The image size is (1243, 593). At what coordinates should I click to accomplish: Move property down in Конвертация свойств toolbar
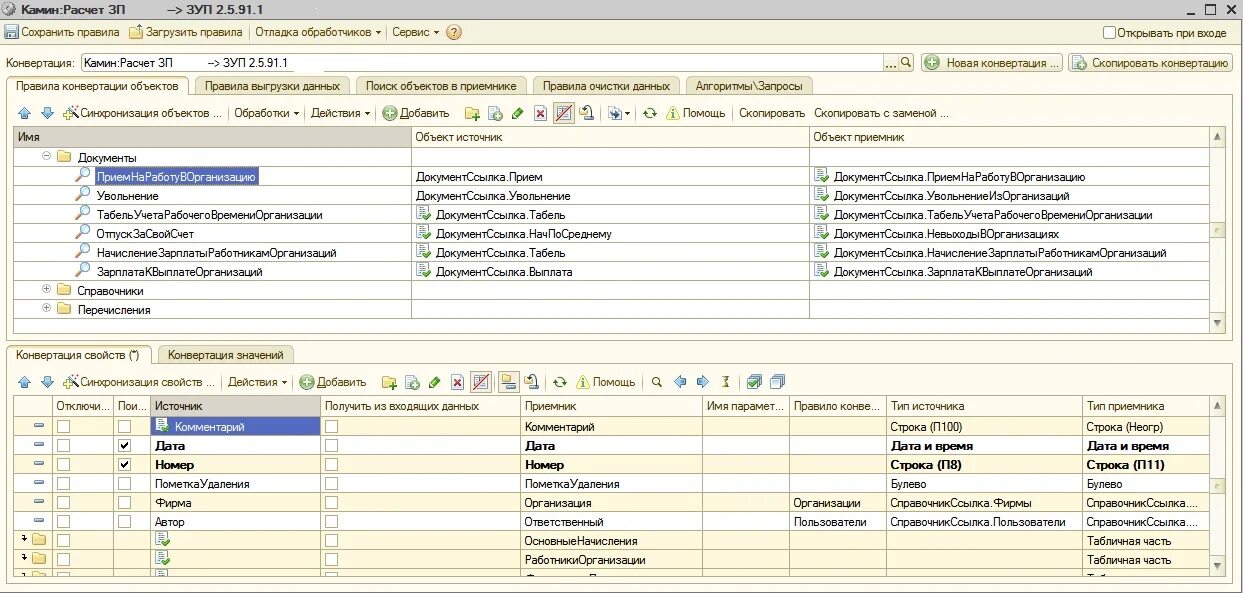(46, 382)
